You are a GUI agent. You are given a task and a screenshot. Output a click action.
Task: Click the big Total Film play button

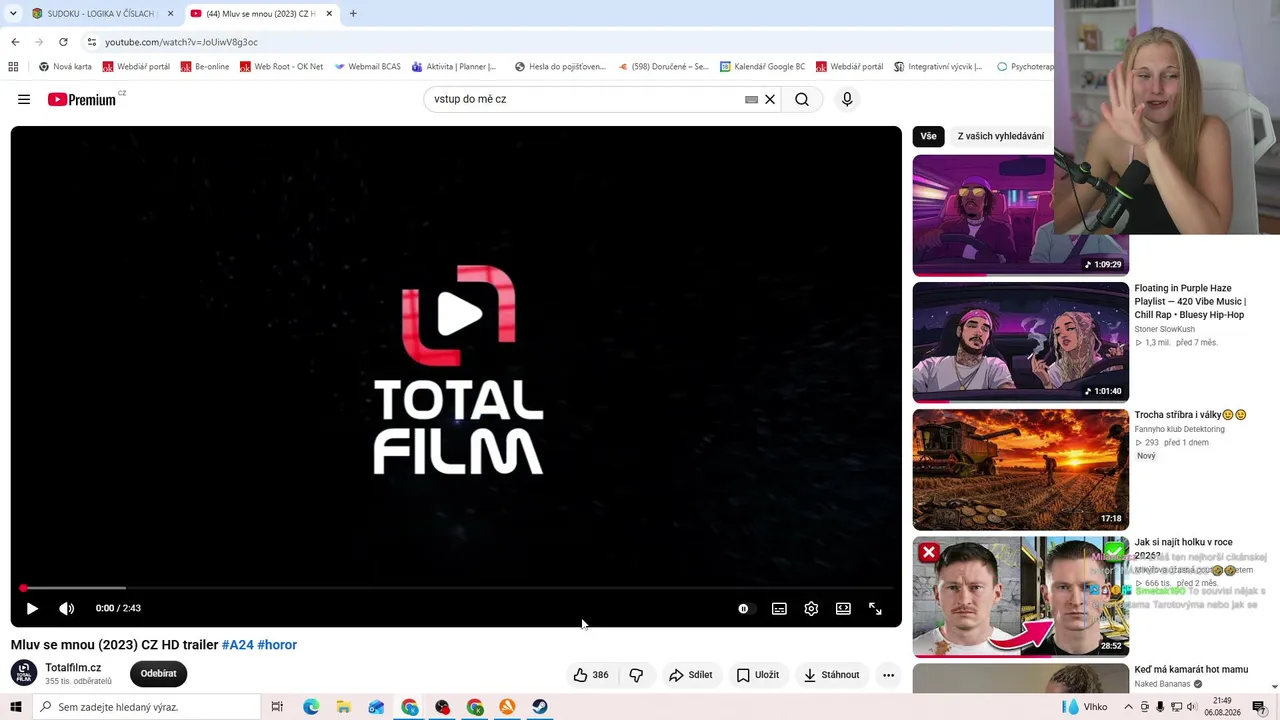coord(458,314)
